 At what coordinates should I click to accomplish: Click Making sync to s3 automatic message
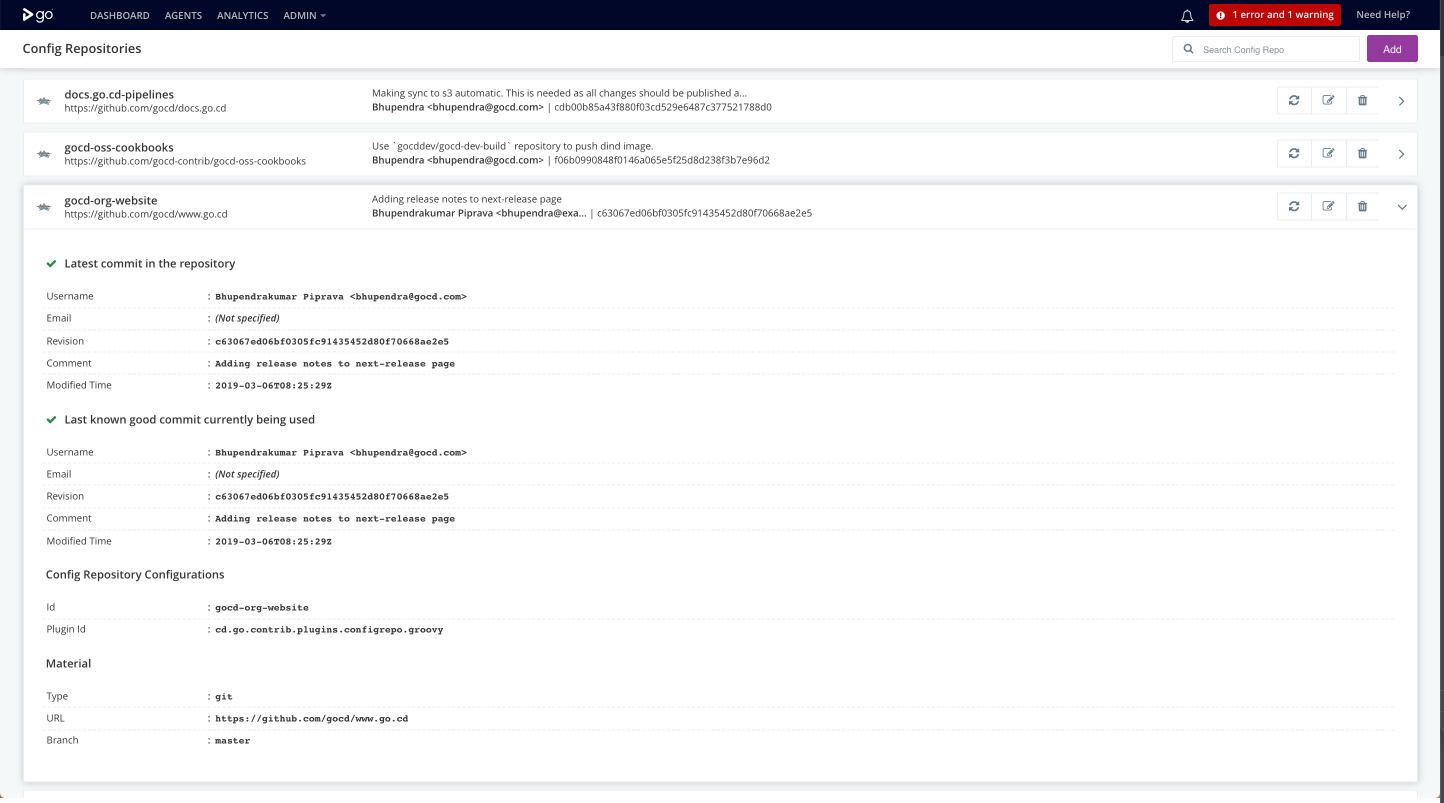tap(559, 93)
